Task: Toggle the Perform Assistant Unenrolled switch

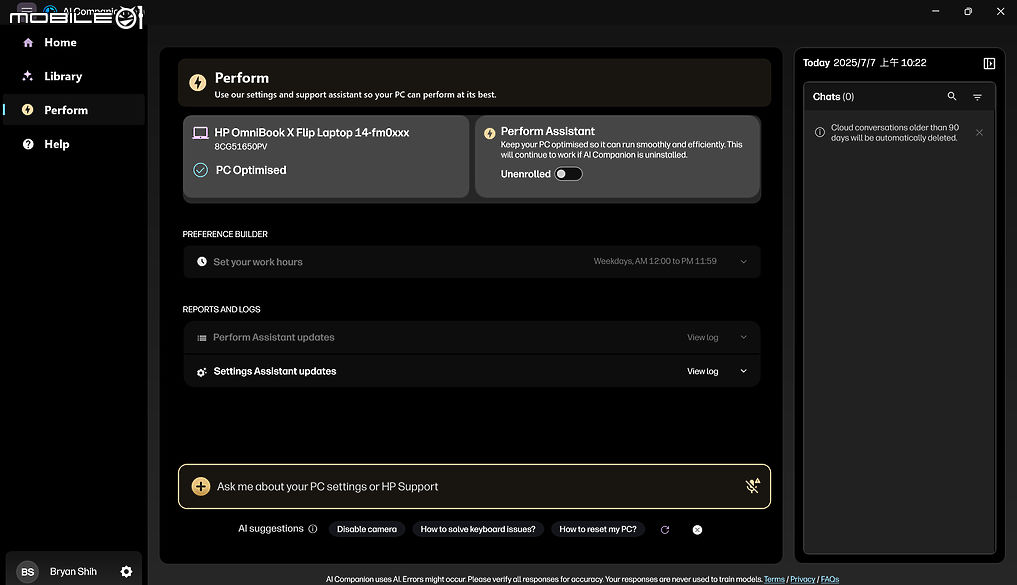Action: [x=568, y=174]
